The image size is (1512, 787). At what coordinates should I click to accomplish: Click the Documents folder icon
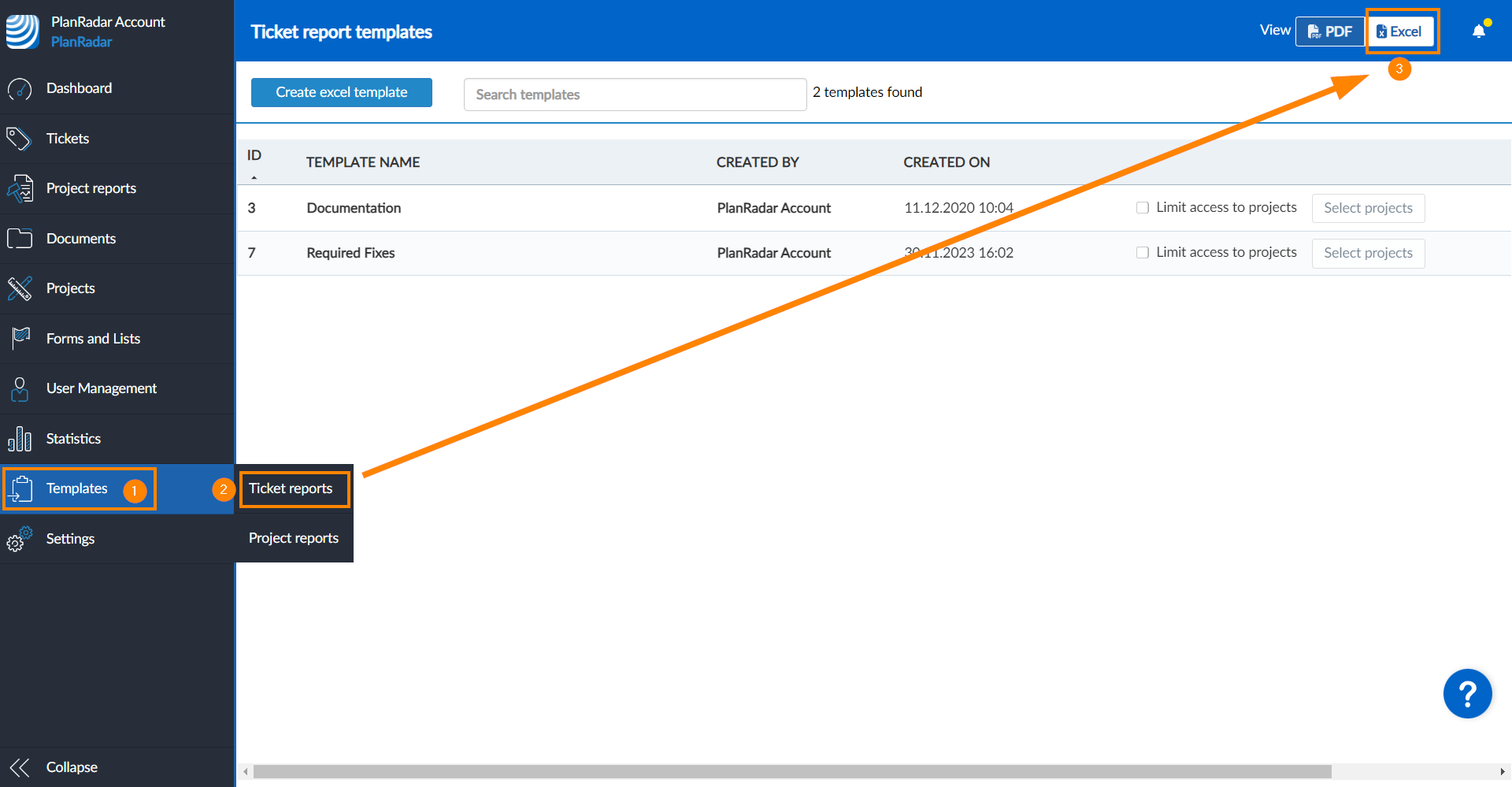click(20, 239)
